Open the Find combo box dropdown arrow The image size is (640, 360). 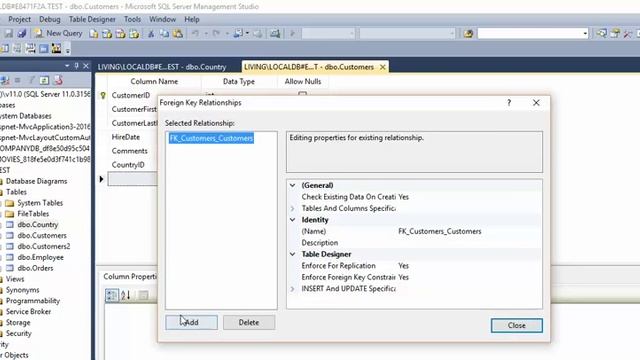[585, 33]
